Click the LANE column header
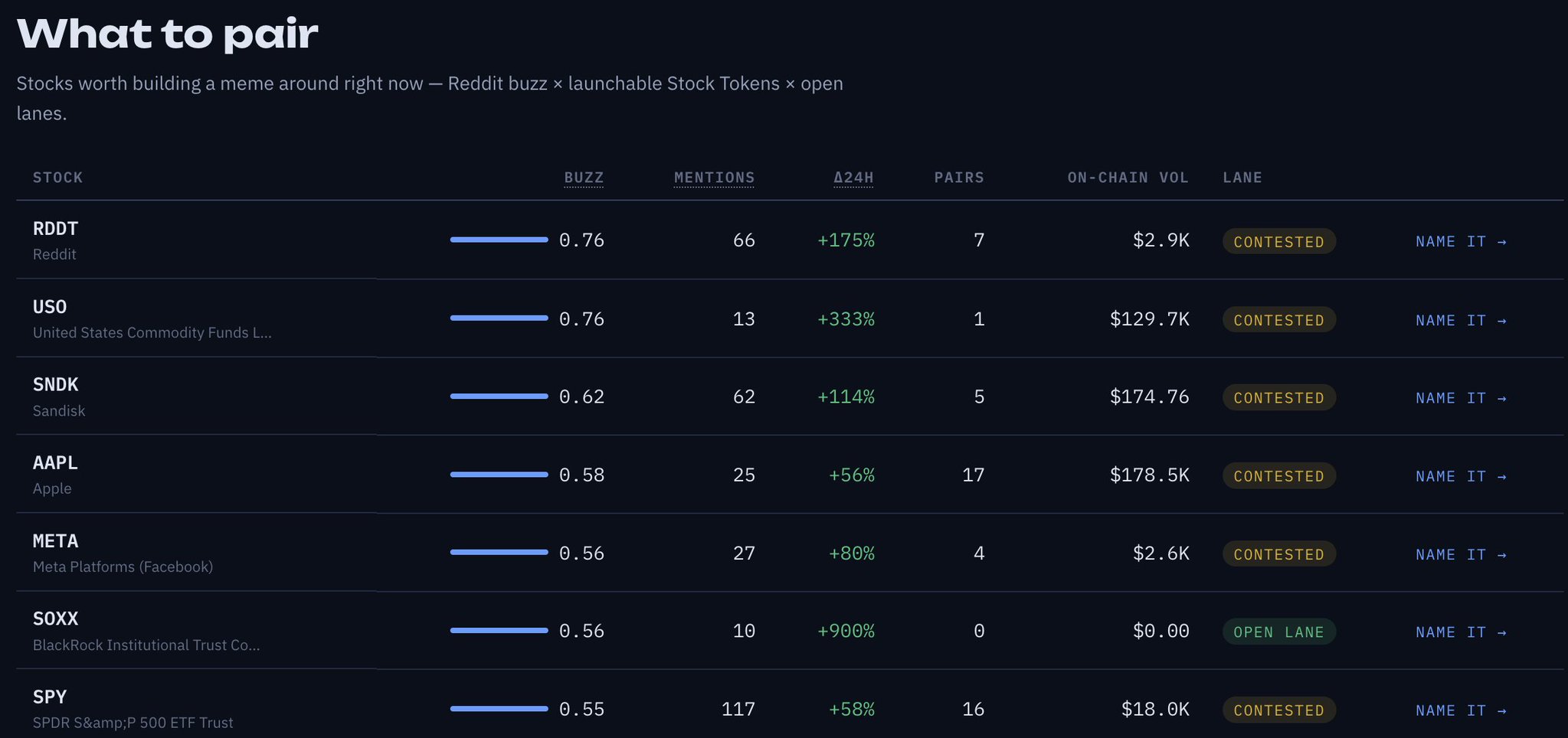The image size is (1568, 738). point(1242,178)
